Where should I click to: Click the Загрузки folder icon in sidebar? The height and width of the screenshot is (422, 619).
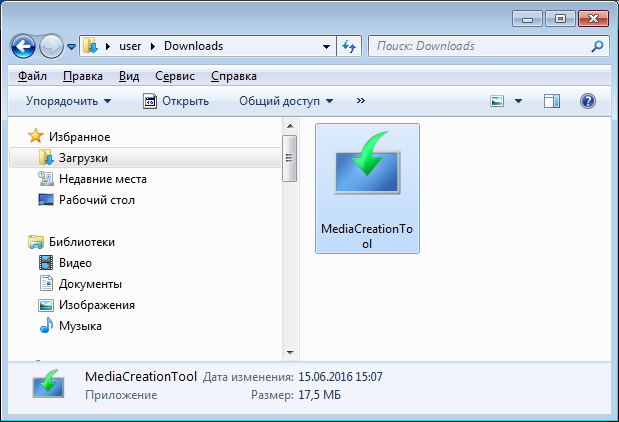pos(46,158)
